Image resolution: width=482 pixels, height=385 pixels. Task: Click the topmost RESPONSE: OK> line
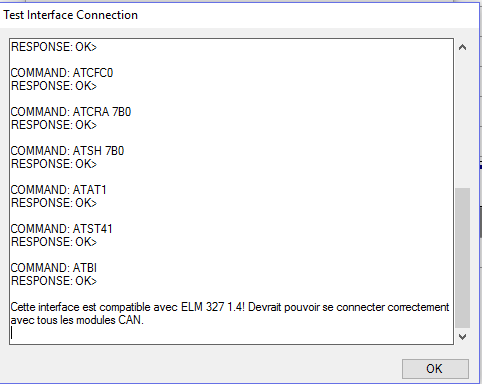pos(54,47)
